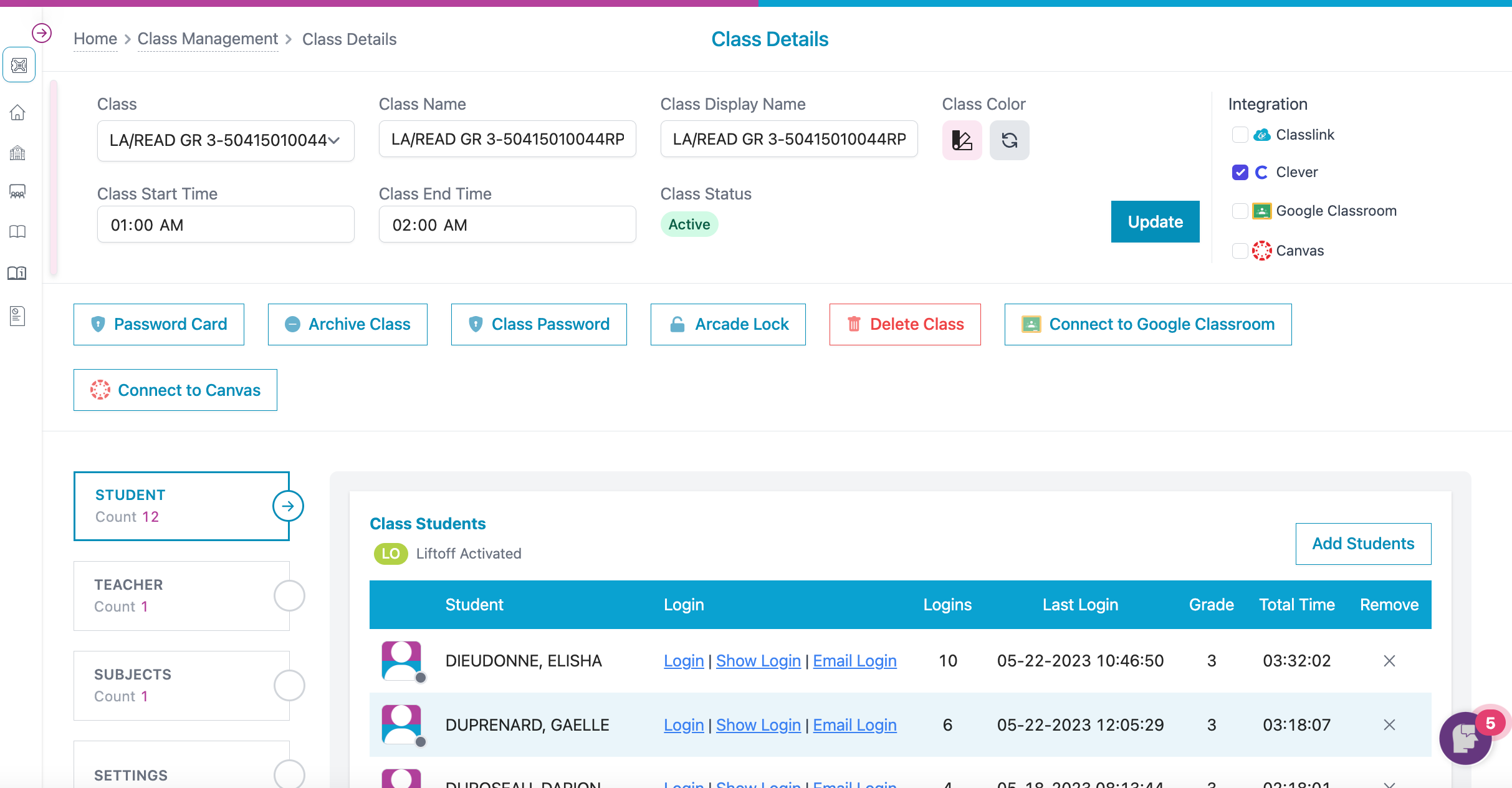Image resolution: width=1512 pixels, height=788 pixels.
Task: Select the Teacher section radio circle
Action: click(x=289, y=596)
